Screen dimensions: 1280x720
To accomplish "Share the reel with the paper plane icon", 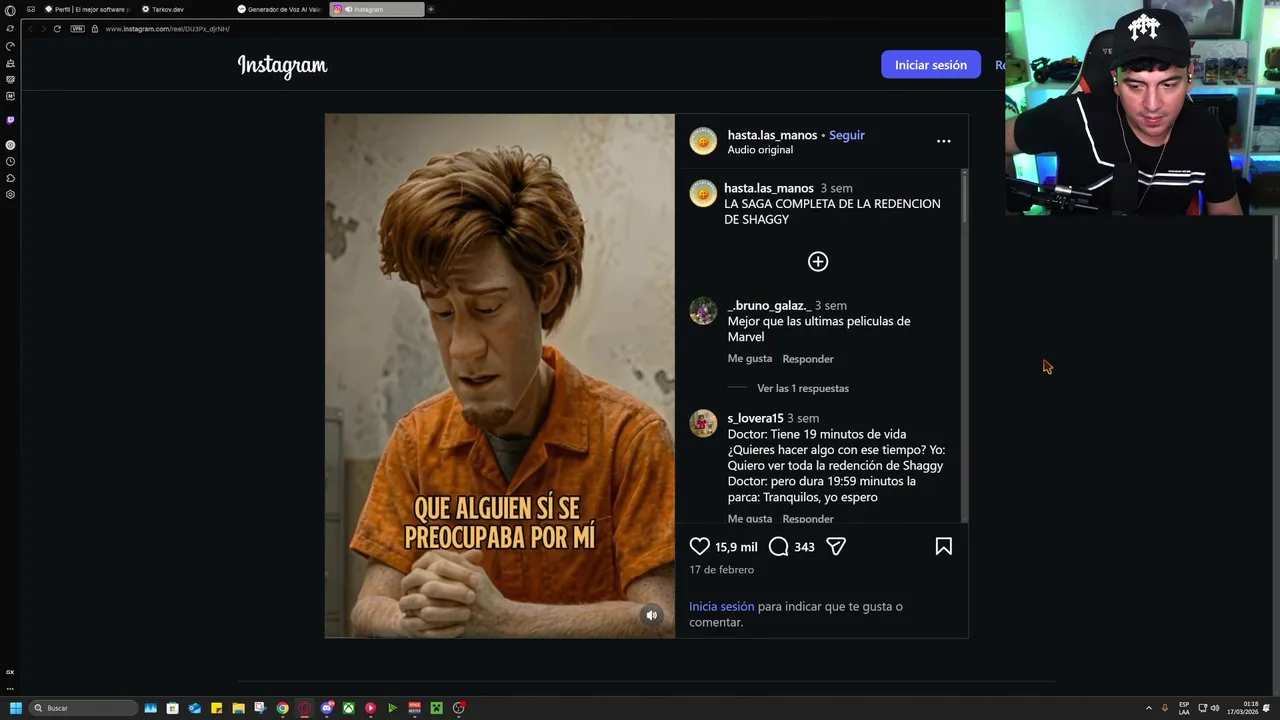I will [836, 546].
